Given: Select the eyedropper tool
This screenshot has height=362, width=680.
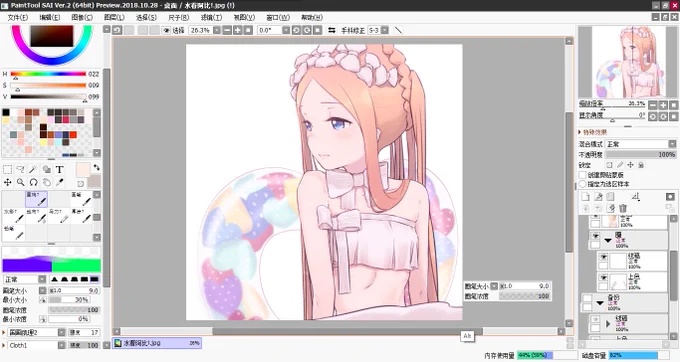Looking at the screenshot, I should tap(59, 182).
